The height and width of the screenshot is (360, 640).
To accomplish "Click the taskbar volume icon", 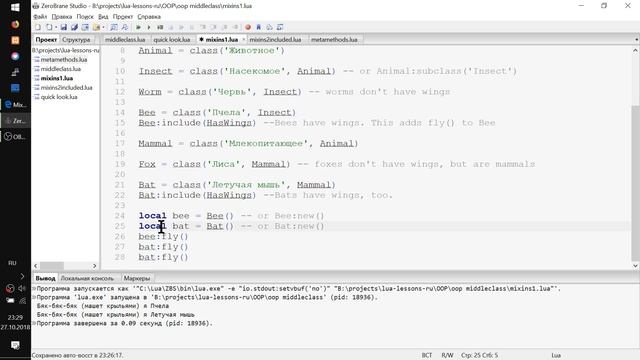I will pos(22,288).
